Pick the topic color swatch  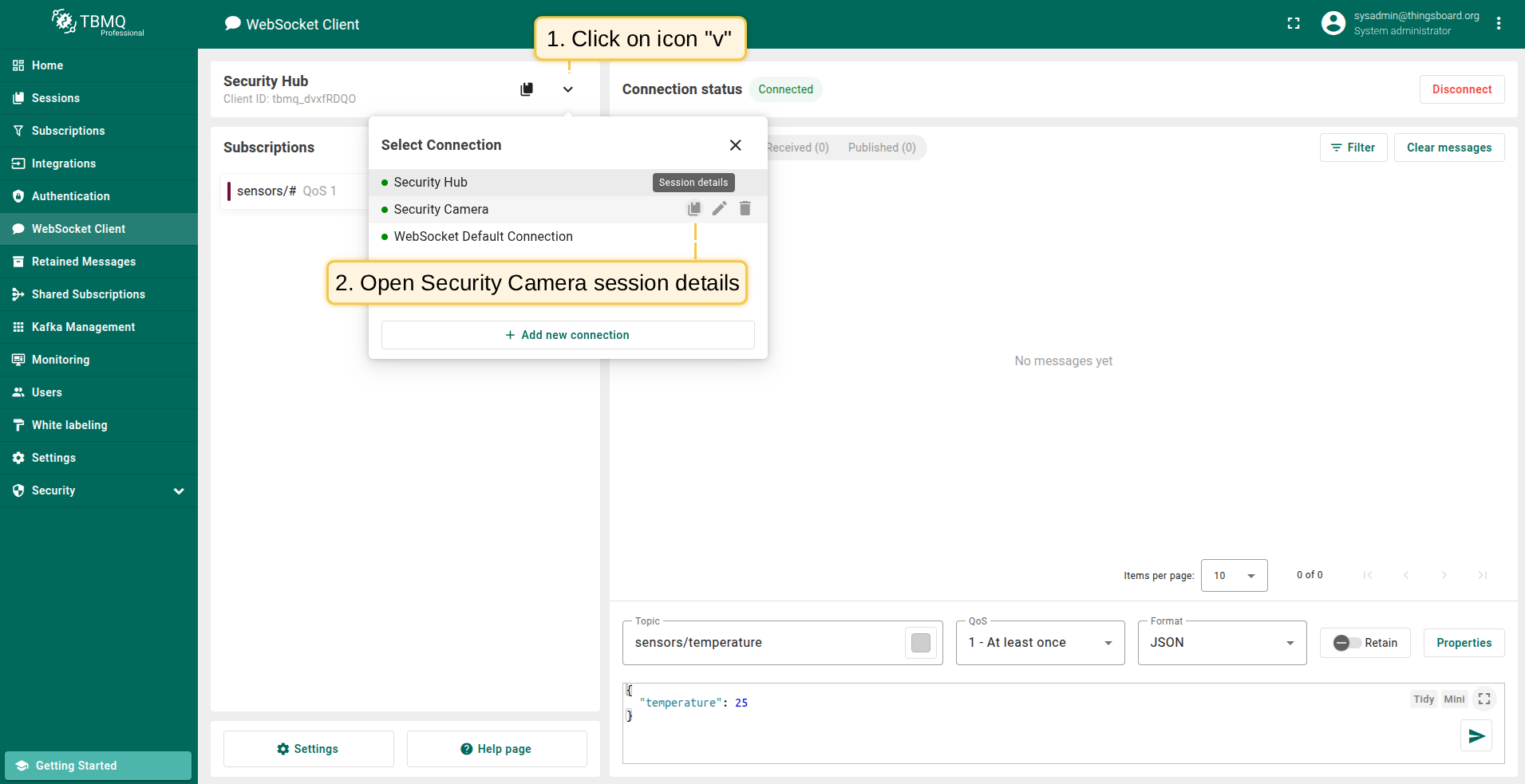point(921,643)
